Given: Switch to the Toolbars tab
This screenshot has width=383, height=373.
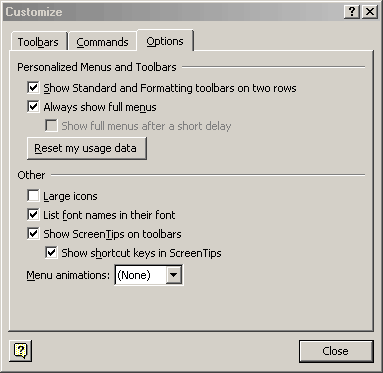Looking at the screenshot, I should click(38, 42).
